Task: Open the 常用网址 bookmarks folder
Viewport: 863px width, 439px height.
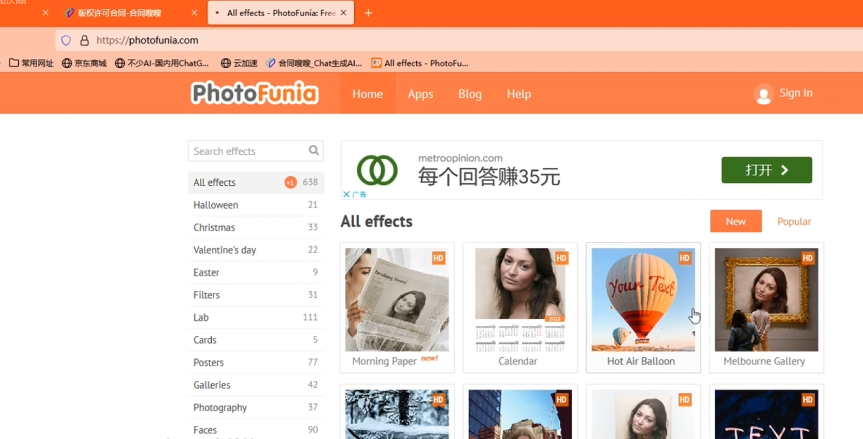Action: [31, 63]
